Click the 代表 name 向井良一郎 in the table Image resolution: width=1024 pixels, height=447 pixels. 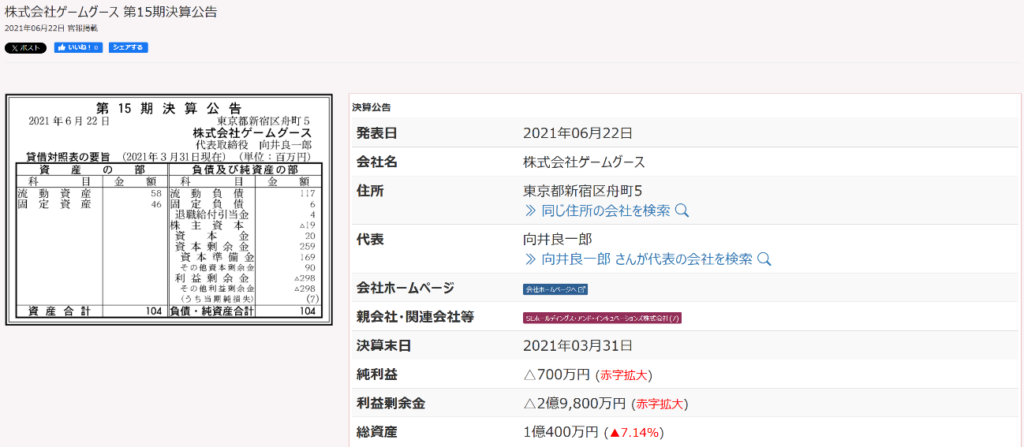[x=558, y=239]
